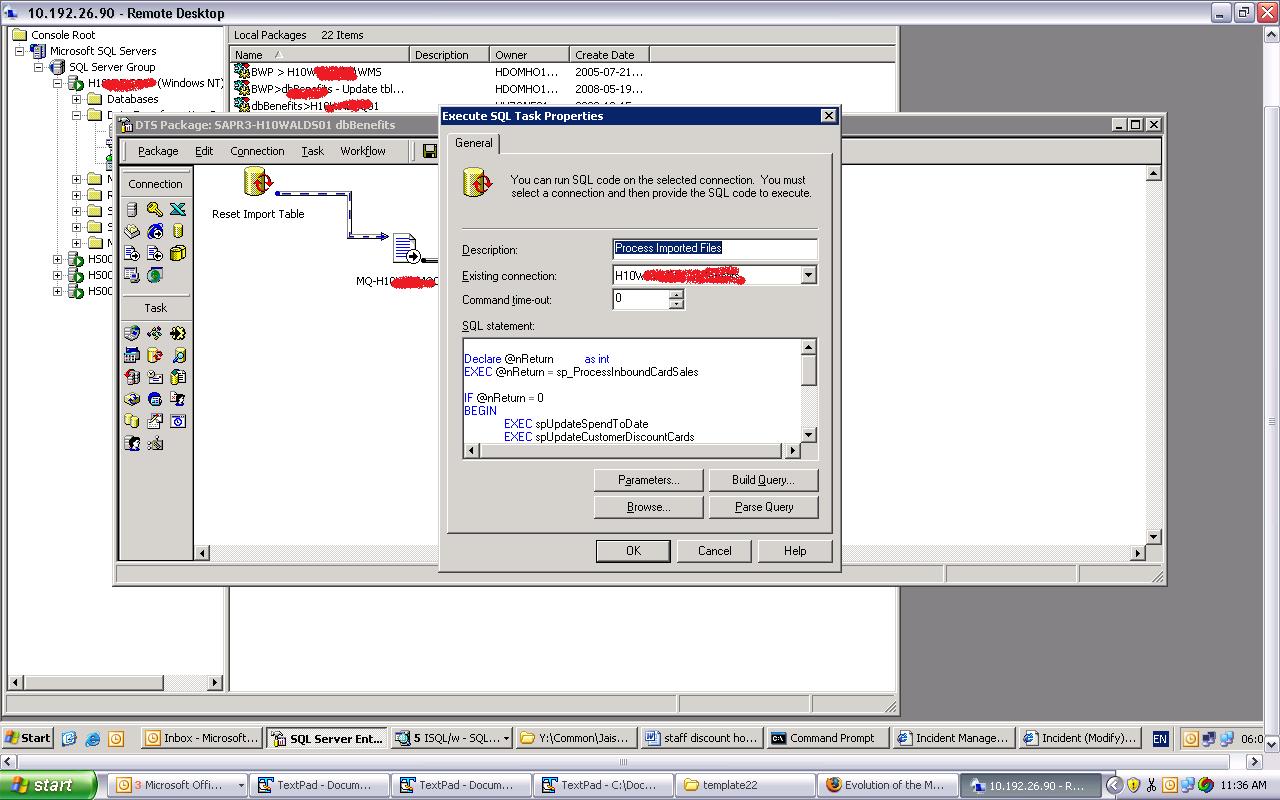
Task: Open the Connection menu
Action: click(x=257, y=151)
